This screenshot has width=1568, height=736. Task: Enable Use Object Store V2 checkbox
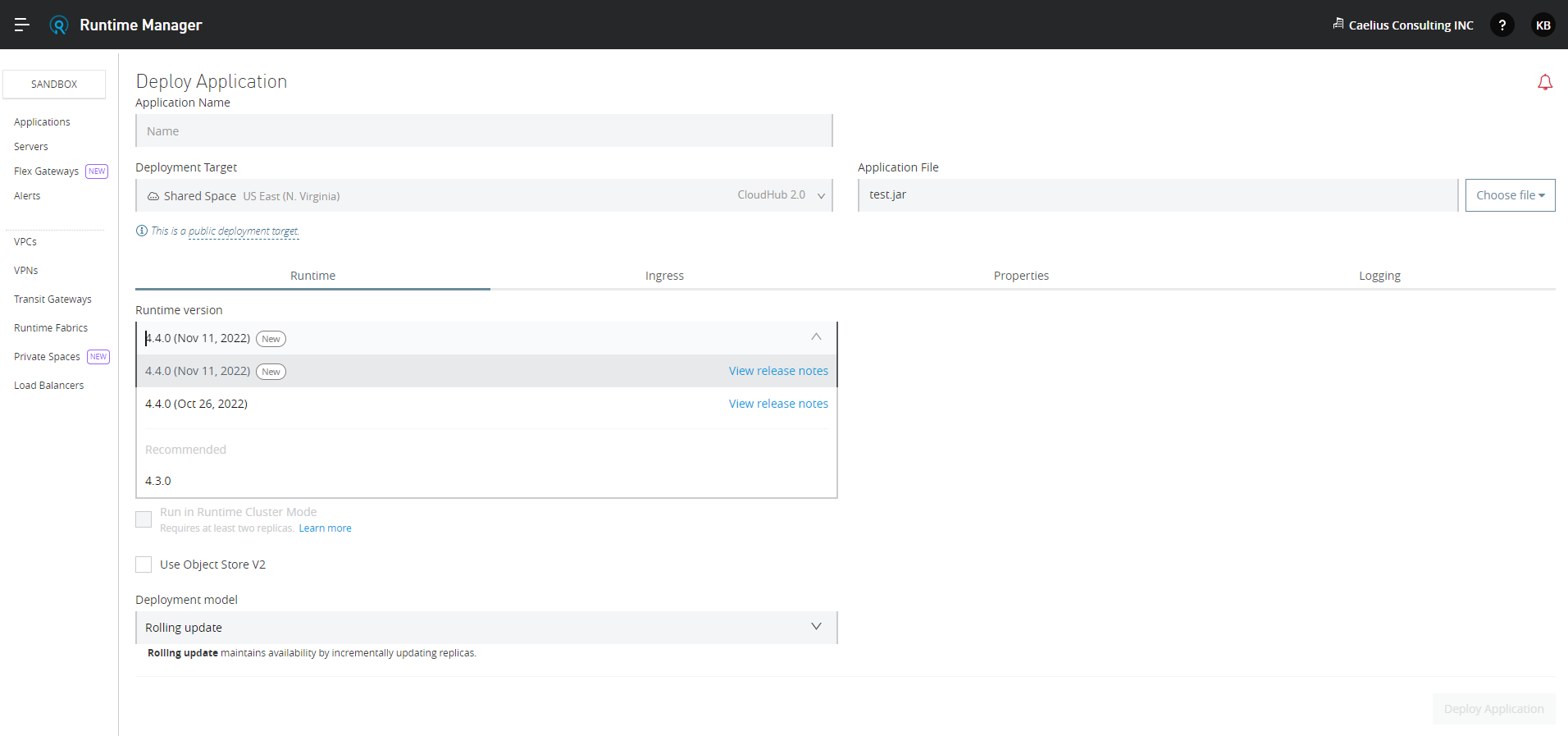(x=144, y=565)
